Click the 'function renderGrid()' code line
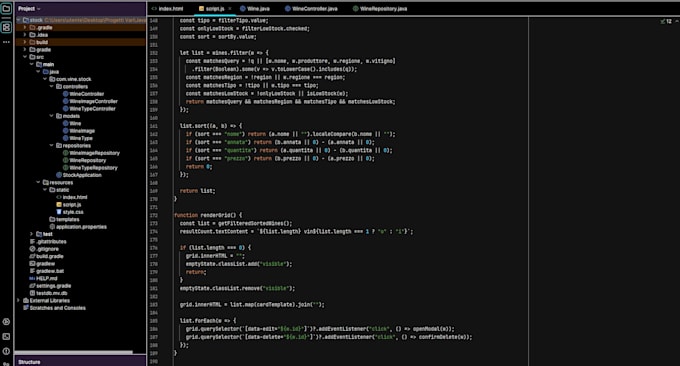 pos(208,215)
